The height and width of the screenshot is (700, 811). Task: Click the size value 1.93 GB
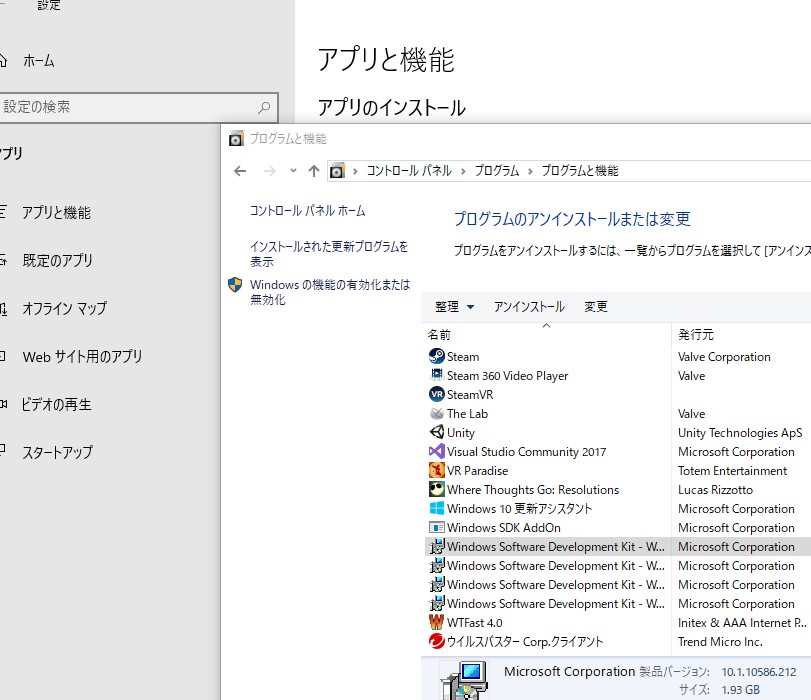[x=741, y=690]
